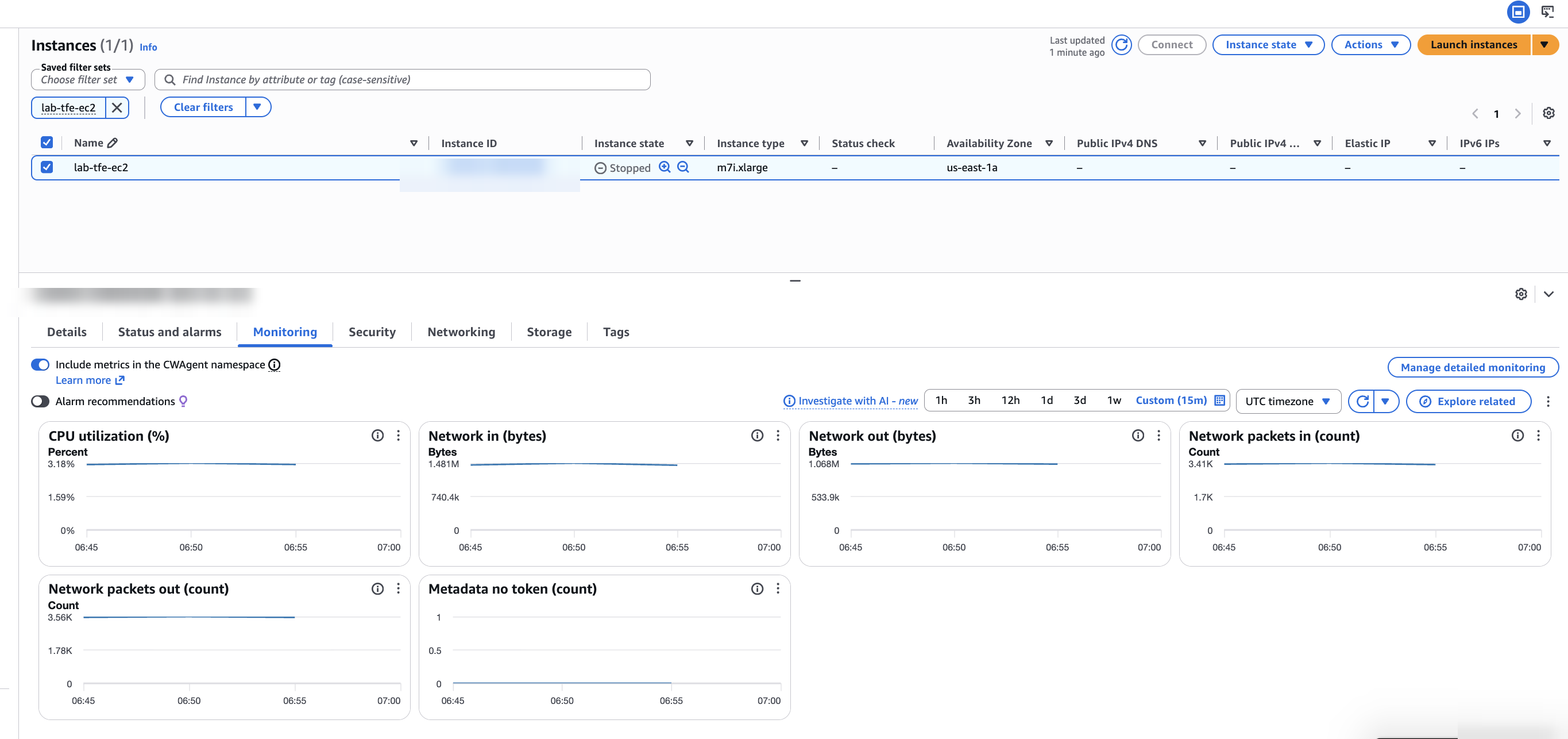Screen dimensions: 1568x739
Task: Select the Monitoring tab
Action: [x=285, y=332]
